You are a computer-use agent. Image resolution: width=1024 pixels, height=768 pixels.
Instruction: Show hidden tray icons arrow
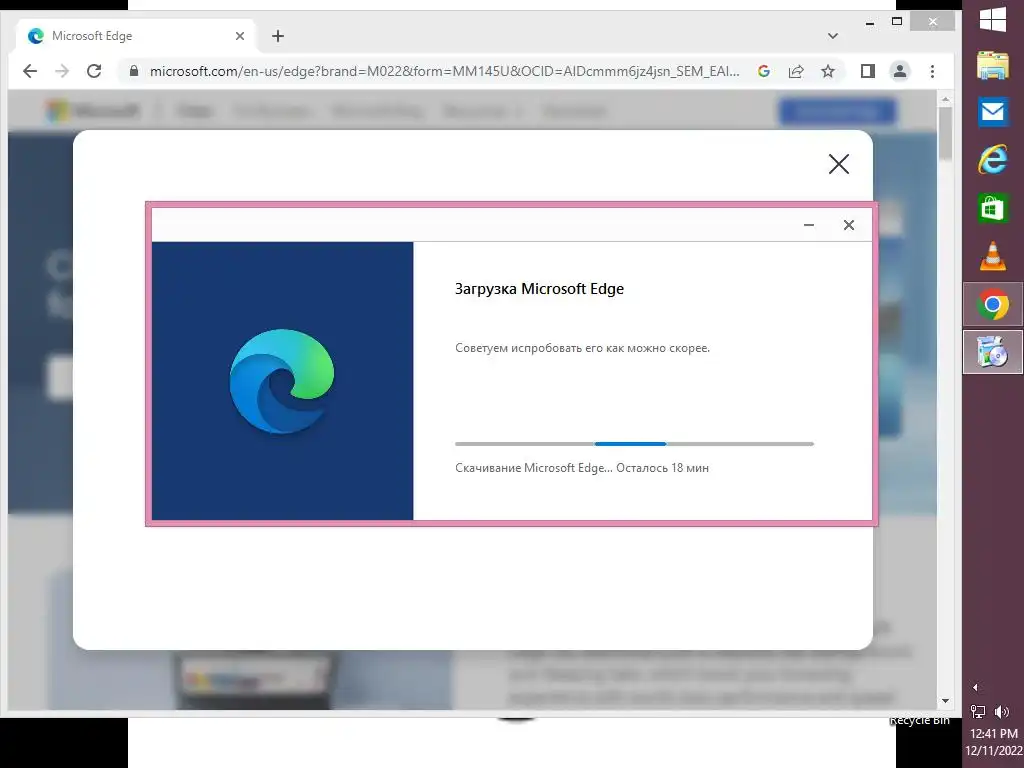(x=975, y=687)
